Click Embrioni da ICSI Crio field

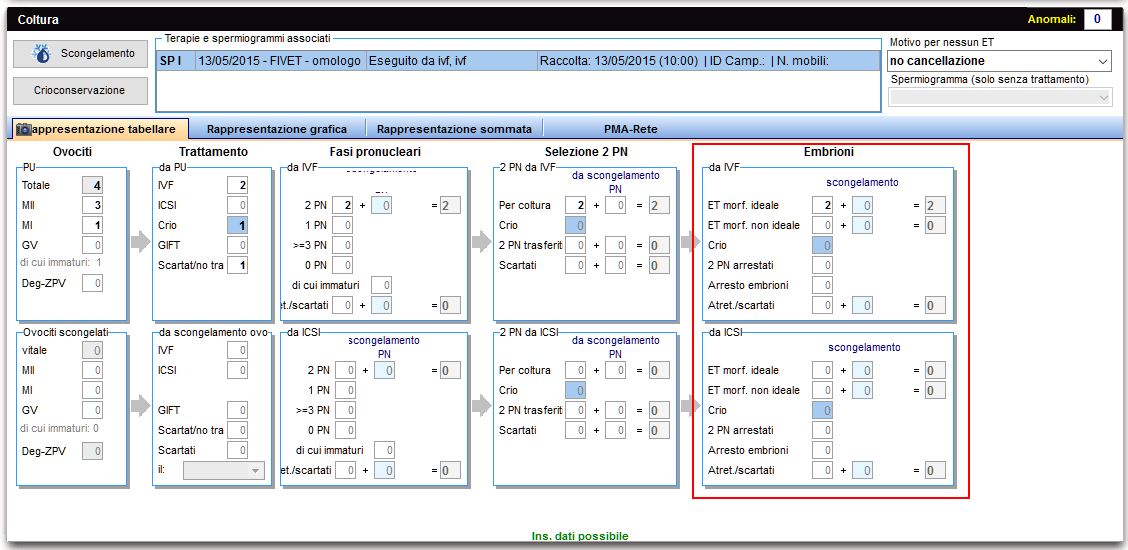point(822,411)
